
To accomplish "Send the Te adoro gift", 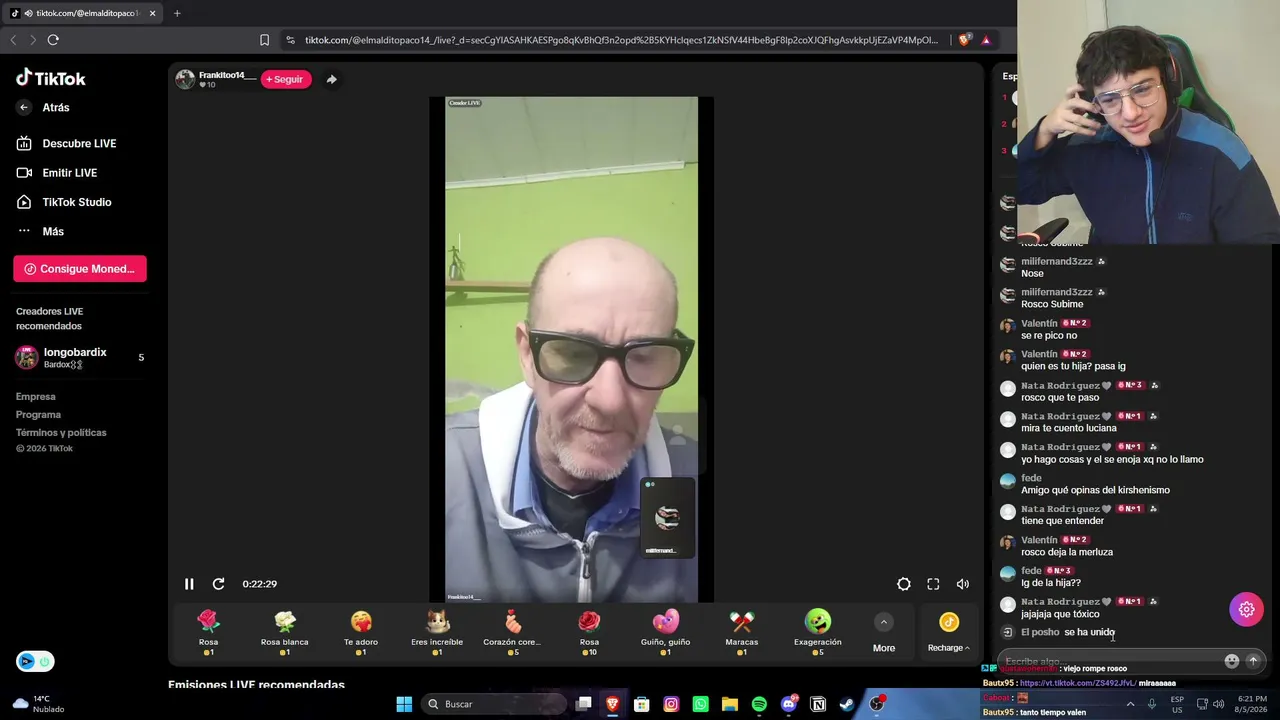I will pyautogui.click(x=361, y=633).
